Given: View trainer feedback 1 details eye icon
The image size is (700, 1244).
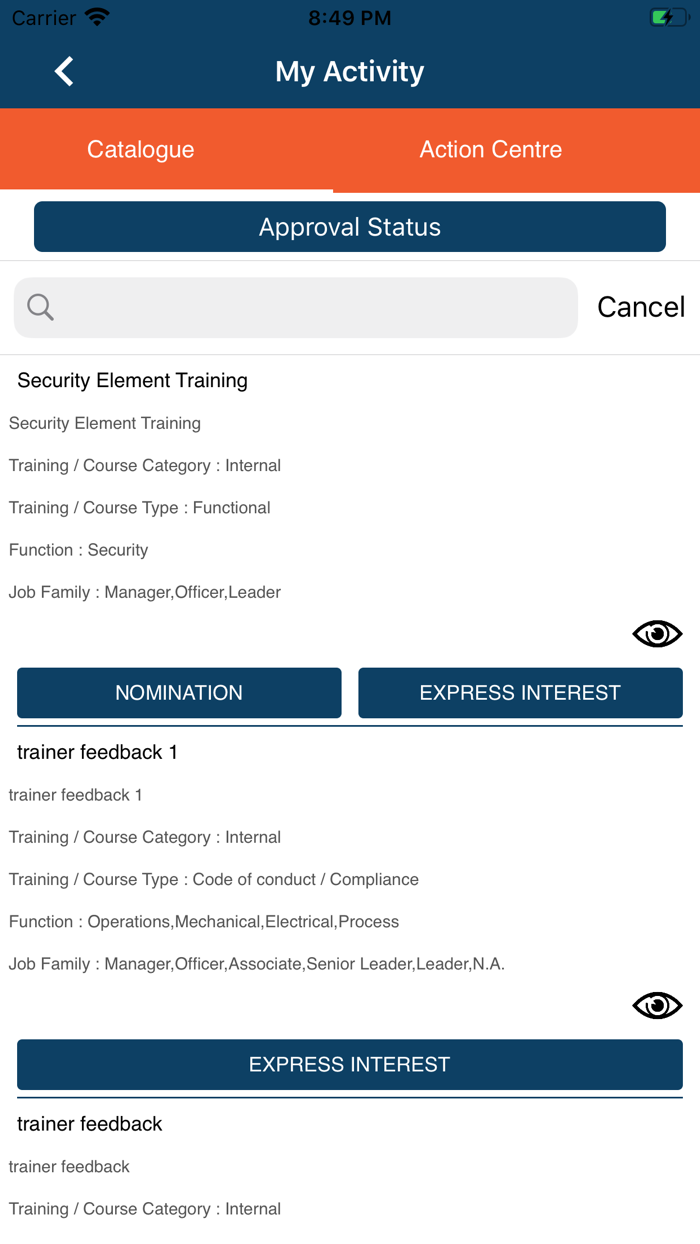Looking at the screenshot, I should 657,1005.
